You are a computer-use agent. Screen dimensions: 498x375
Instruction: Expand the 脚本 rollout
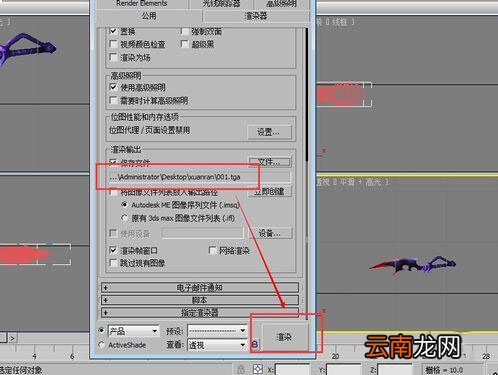point(200,300)
